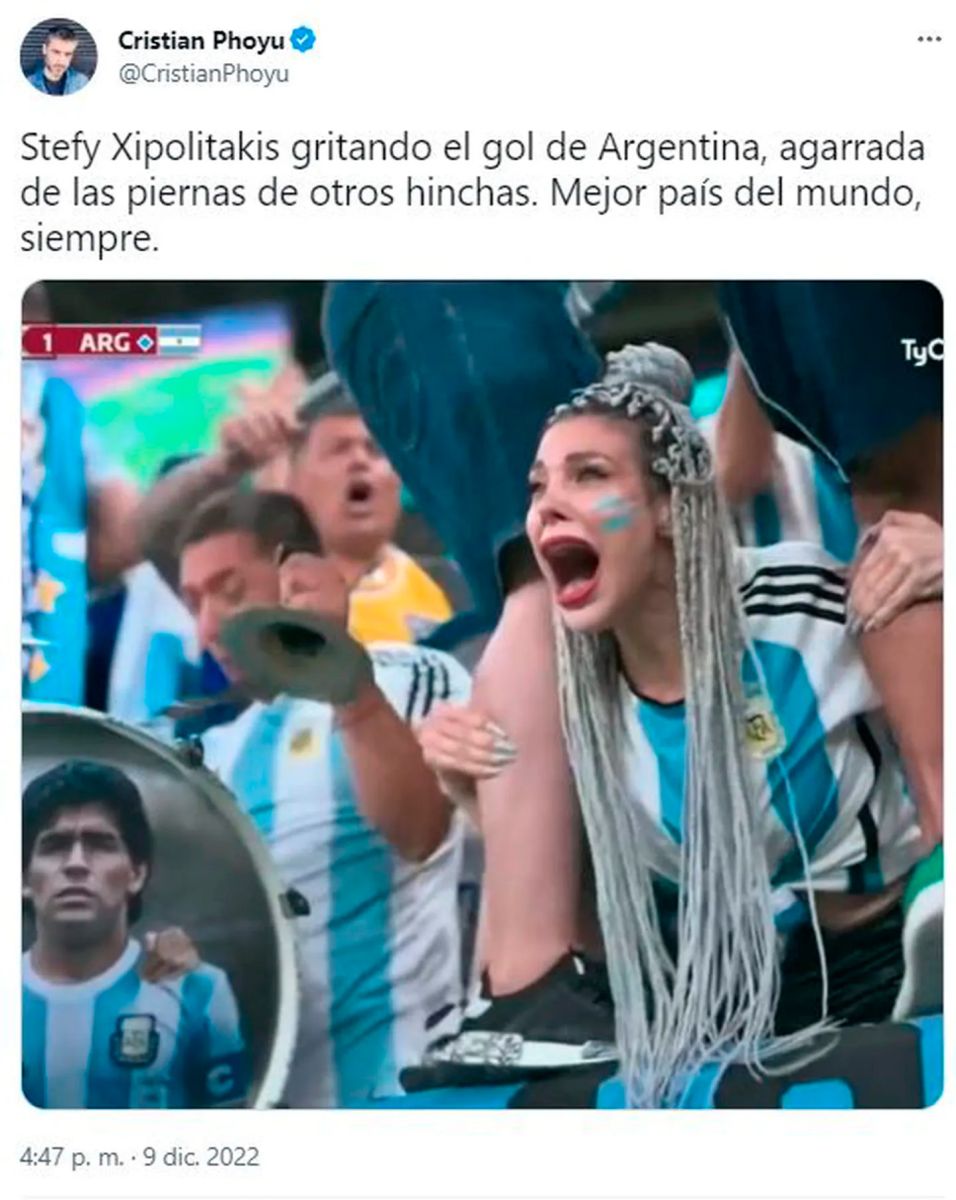Click the blue verified badge
This screenshot has width=956, height=1200.
[x=303, y=40]
